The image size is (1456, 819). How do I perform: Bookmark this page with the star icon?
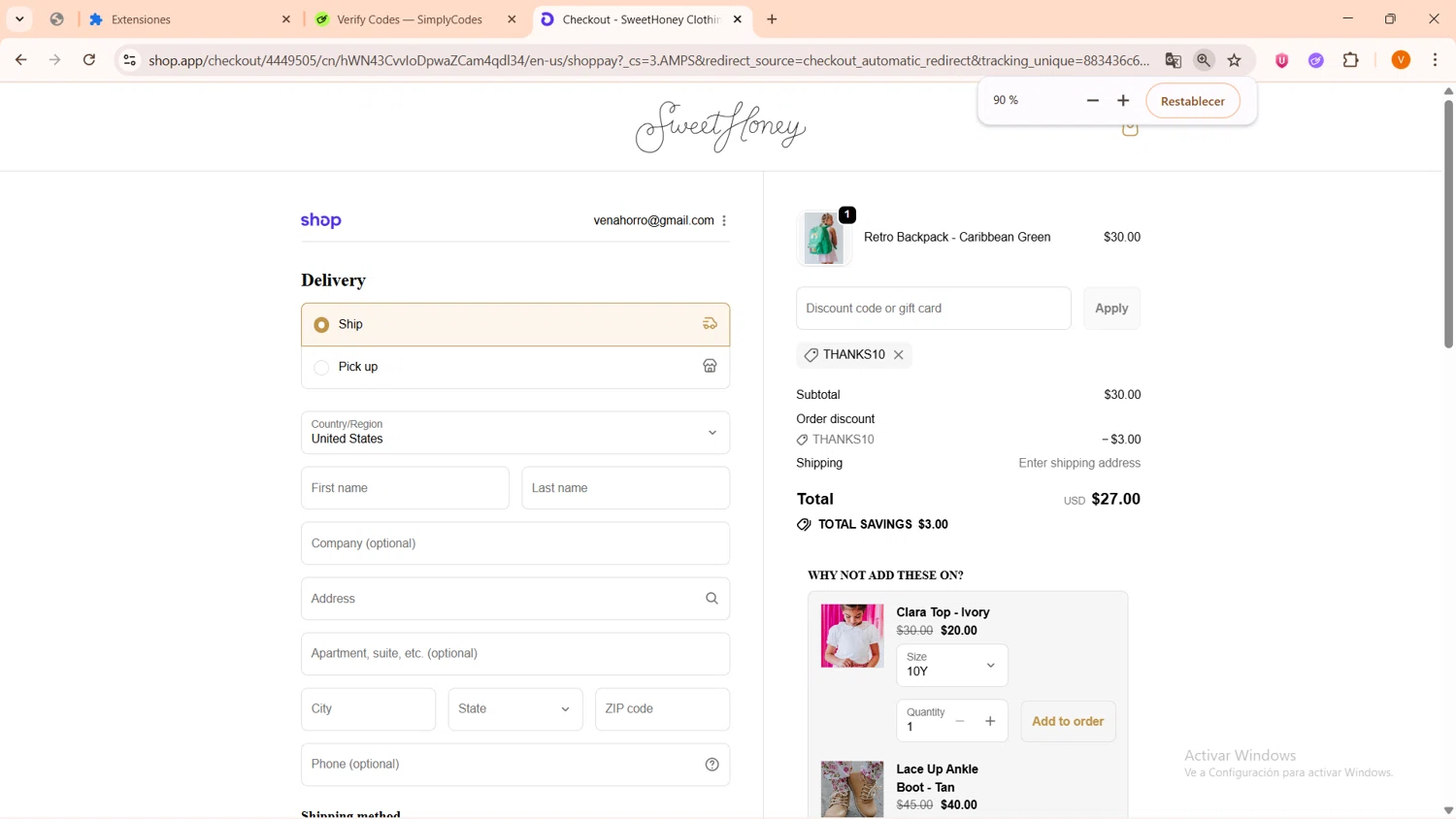[1235, 60]
